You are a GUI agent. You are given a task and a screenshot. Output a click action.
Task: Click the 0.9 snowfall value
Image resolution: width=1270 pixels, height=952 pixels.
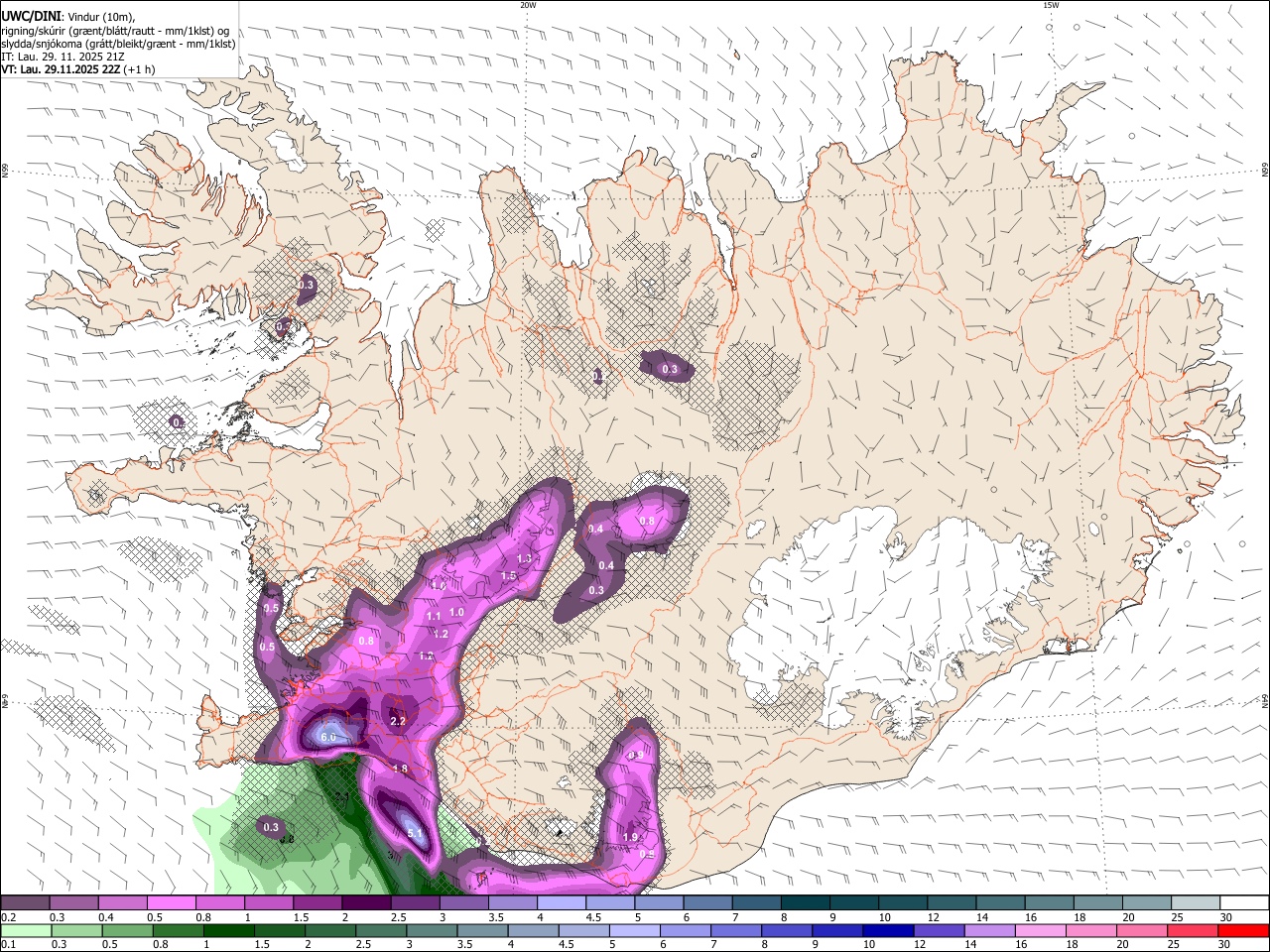coord(636,756)
